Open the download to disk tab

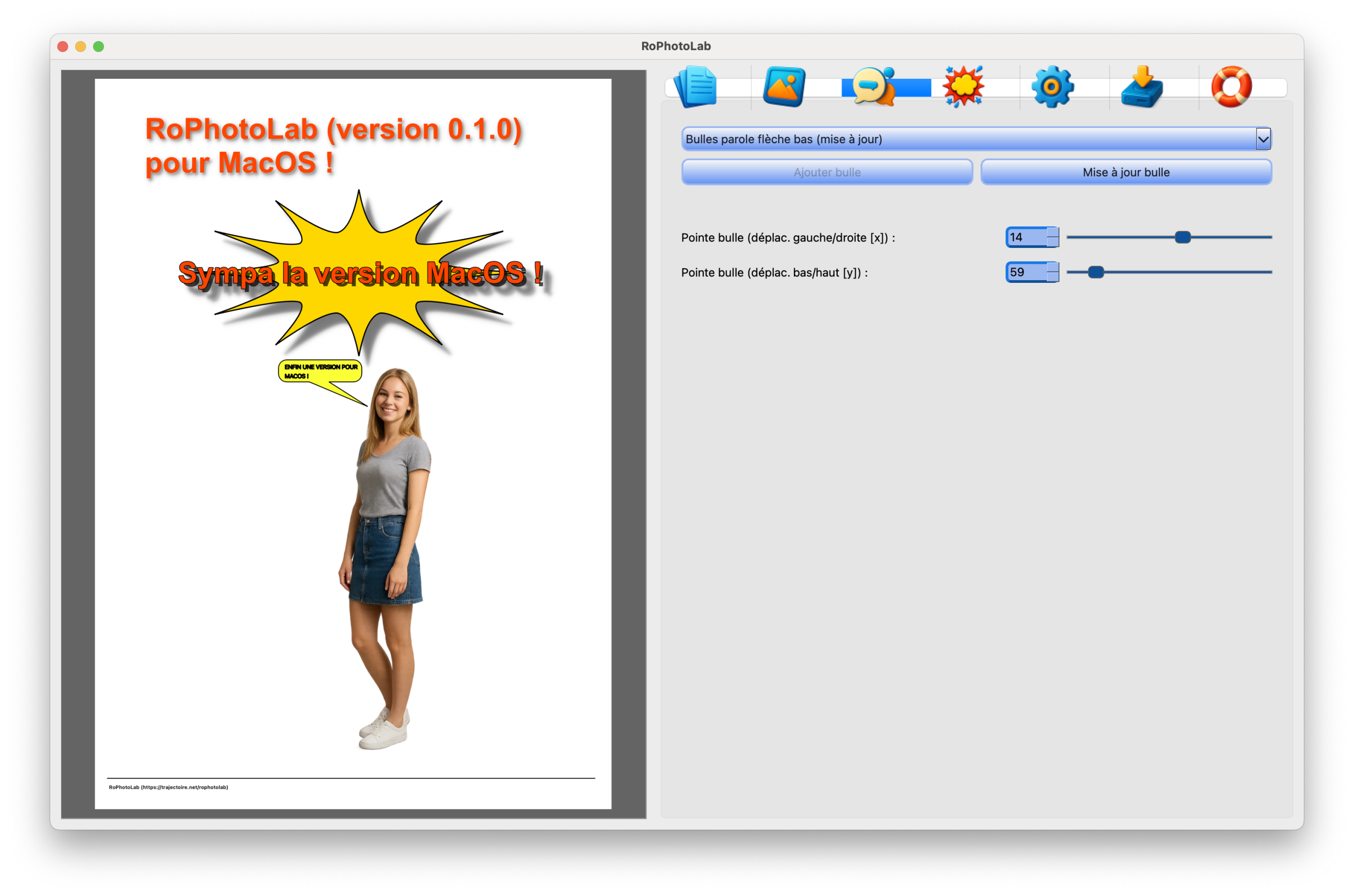1142,87
